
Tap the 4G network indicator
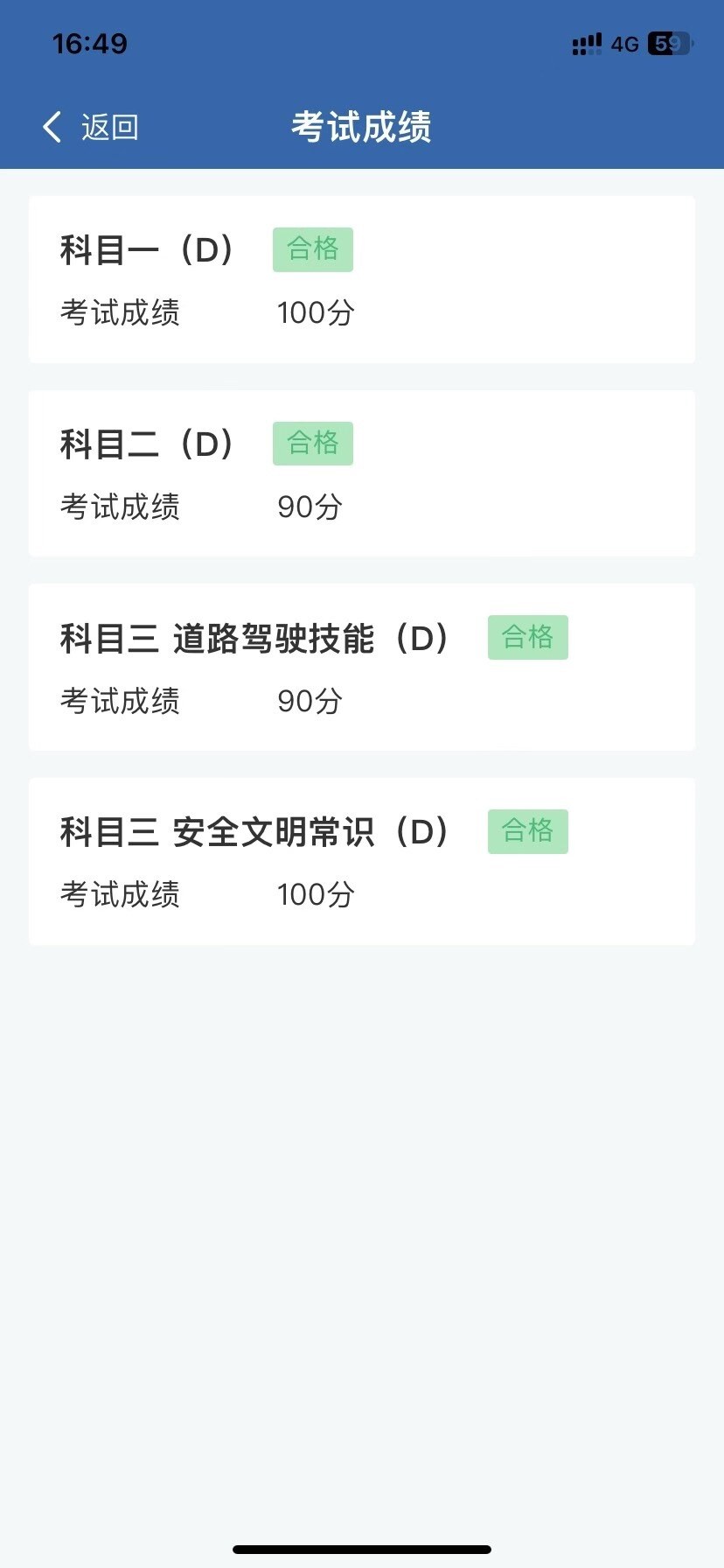click(x=624, y=44)
